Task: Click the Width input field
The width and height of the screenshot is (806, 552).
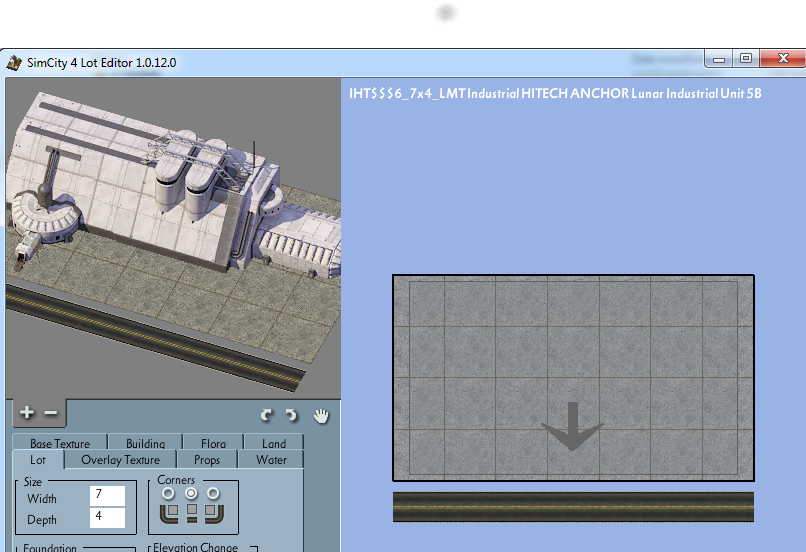Action: click(x=107, y=495)
